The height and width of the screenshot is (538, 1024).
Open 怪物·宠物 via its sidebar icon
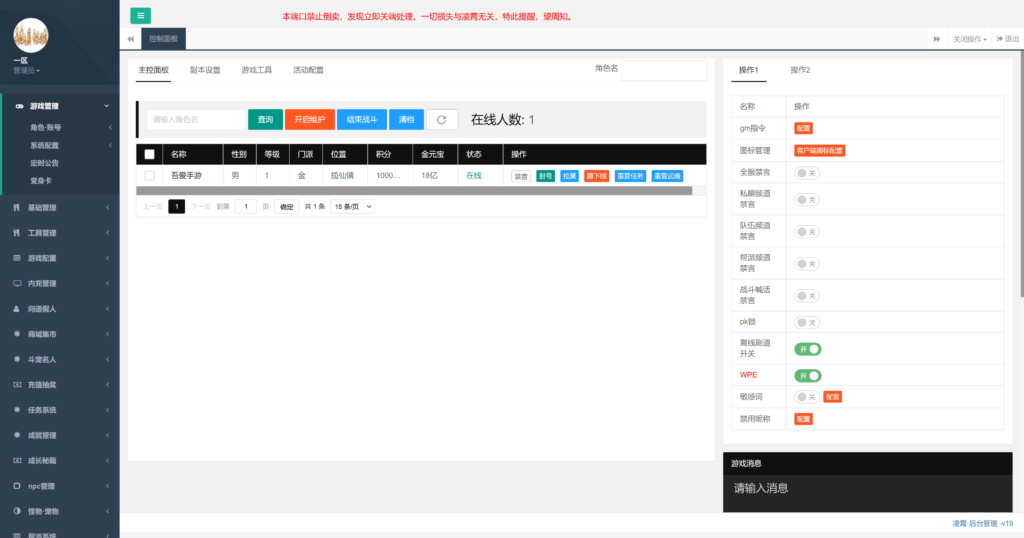[17, 511]
